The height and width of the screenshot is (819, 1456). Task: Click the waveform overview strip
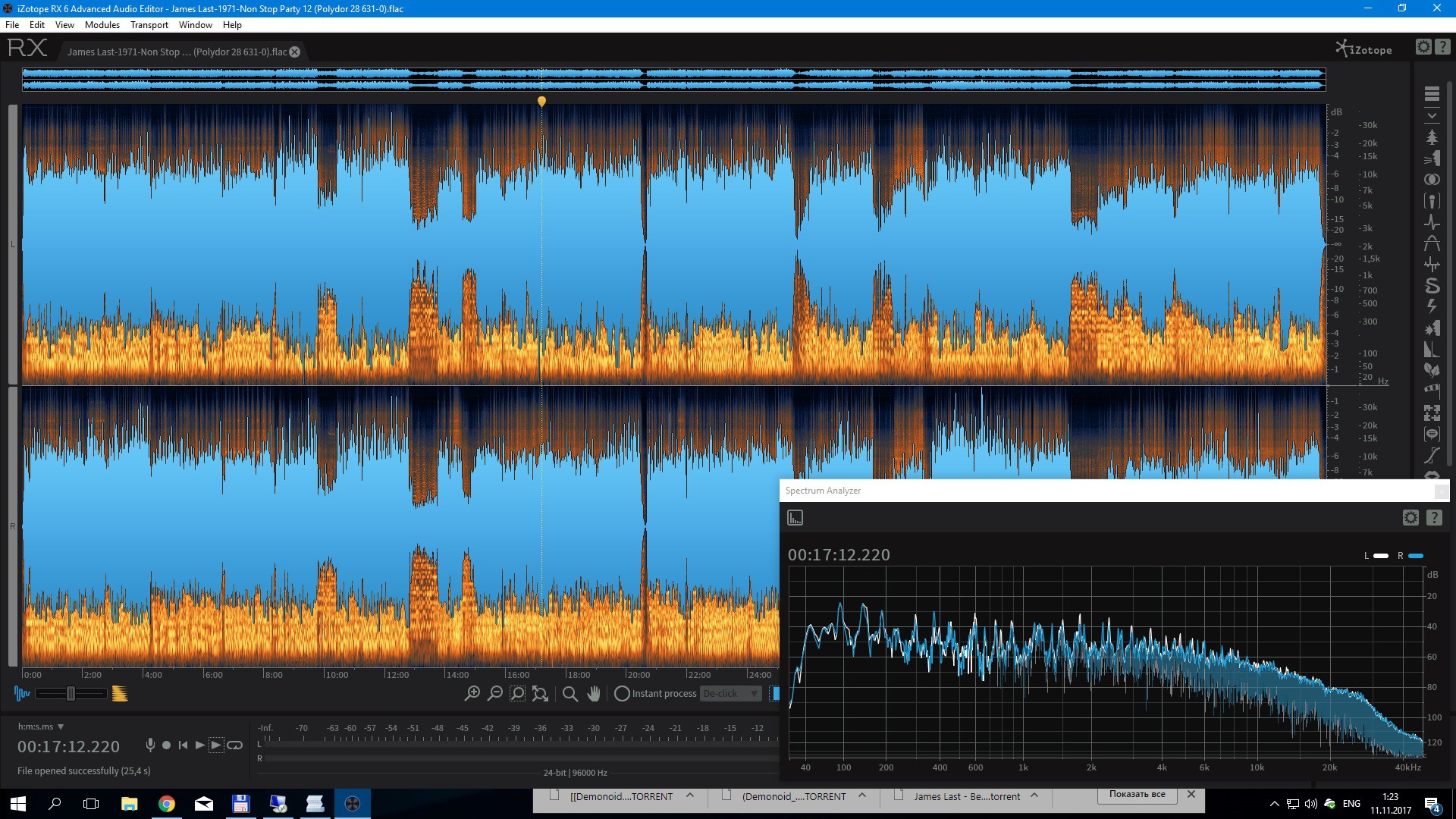point(673,80)
